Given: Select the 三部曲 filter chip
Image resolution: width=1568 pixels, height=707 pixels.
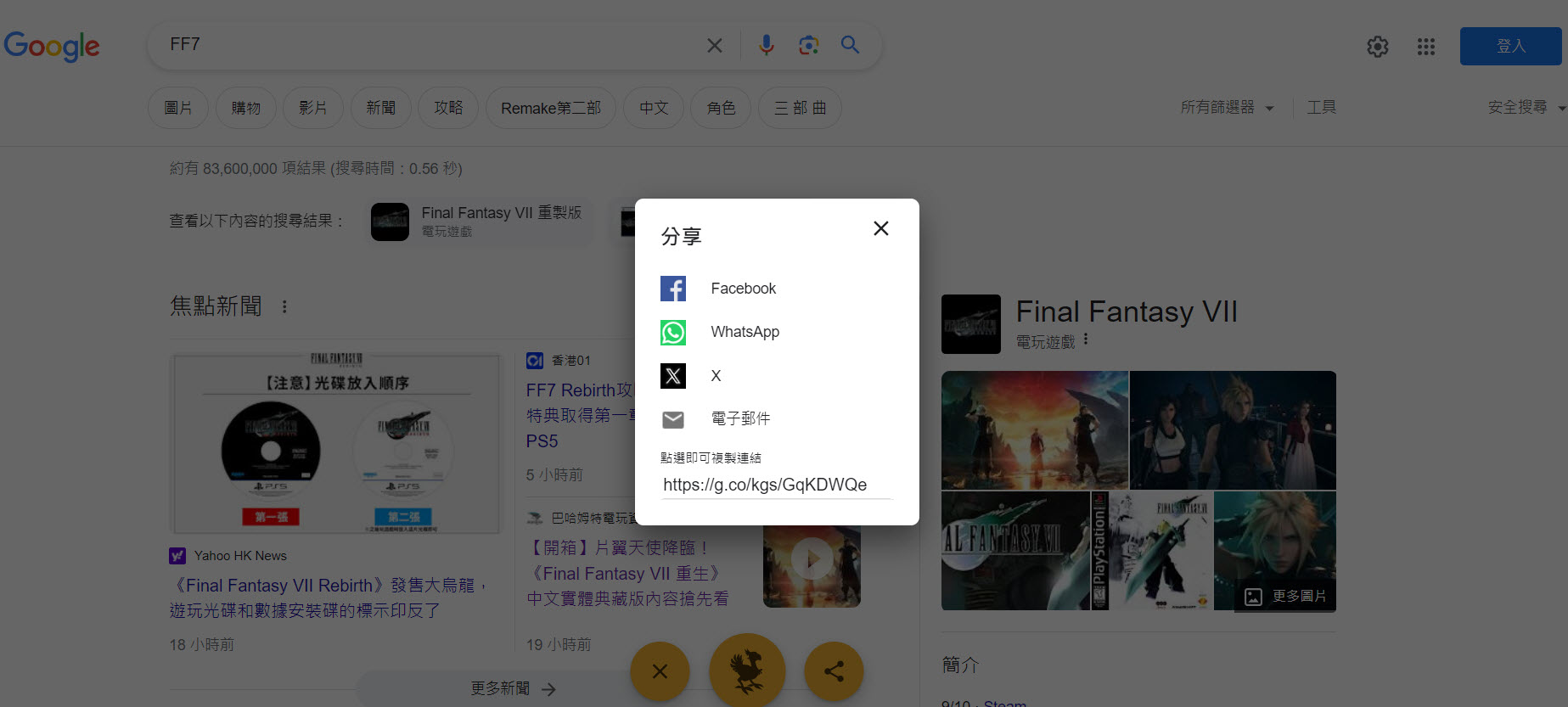Looking at the screenshot, I should 800,108.
